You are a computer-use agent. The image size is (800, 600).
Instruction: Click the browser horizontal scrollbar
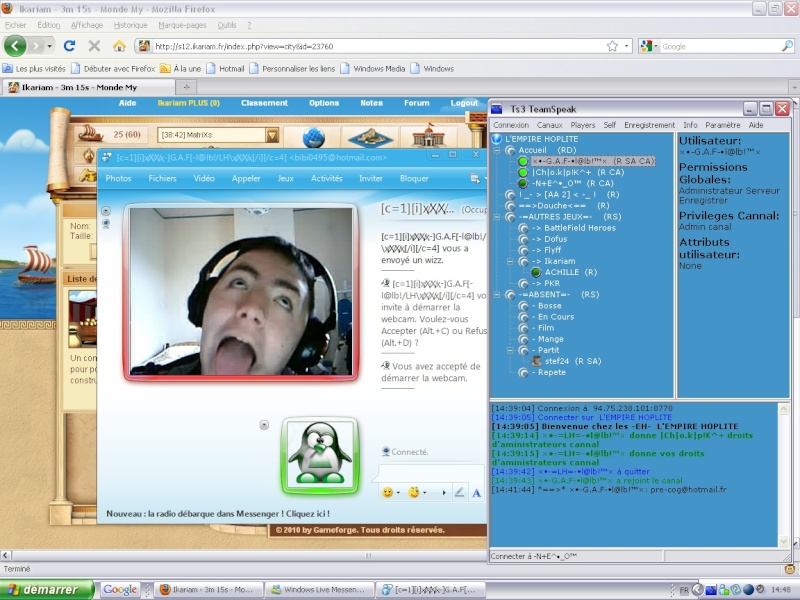368,556
